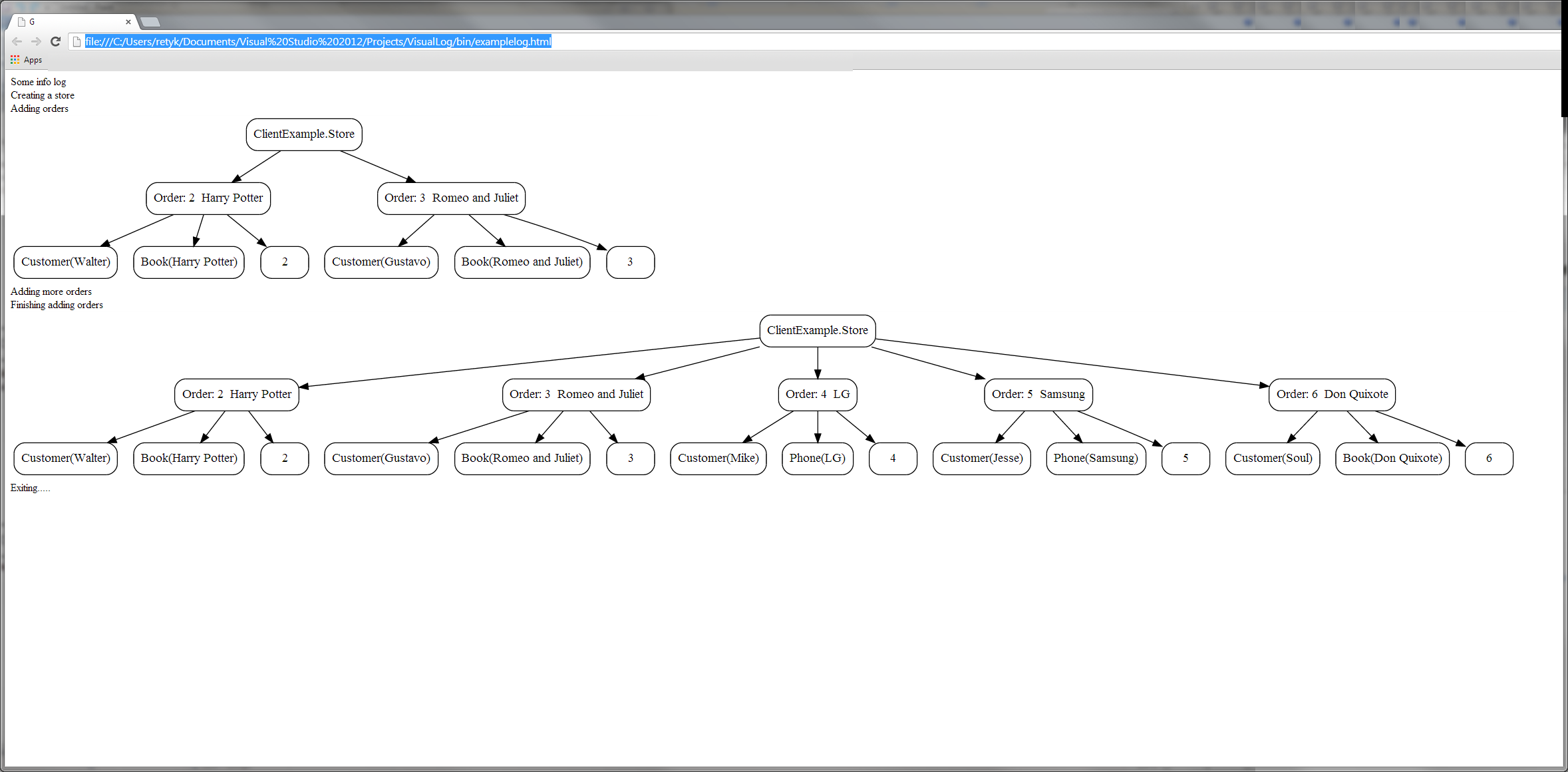This screenshot has height=772, width=1568.
Task: Close the current browser tab
Action: 128,22
